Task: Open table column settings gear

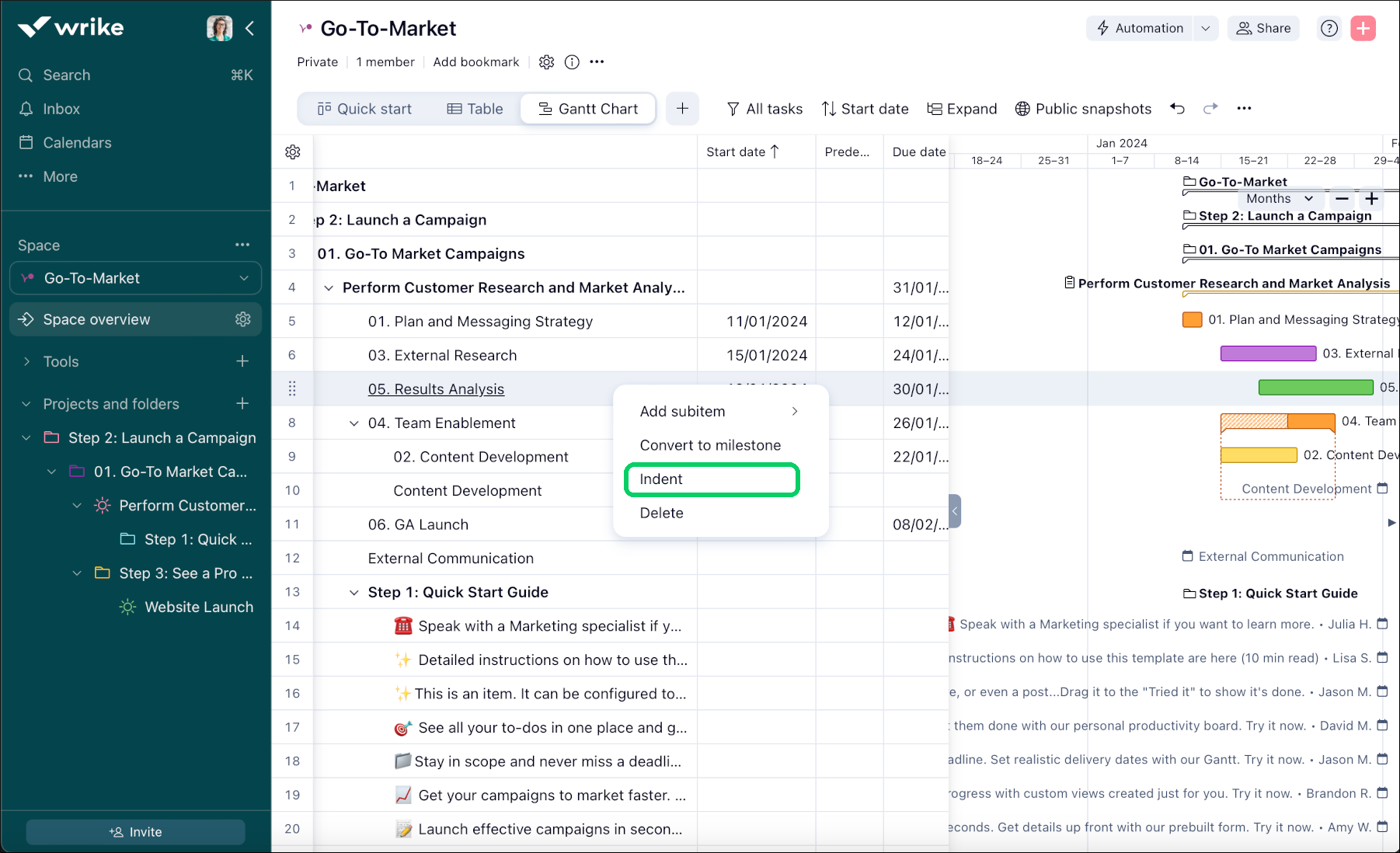Action: [293, 152]
